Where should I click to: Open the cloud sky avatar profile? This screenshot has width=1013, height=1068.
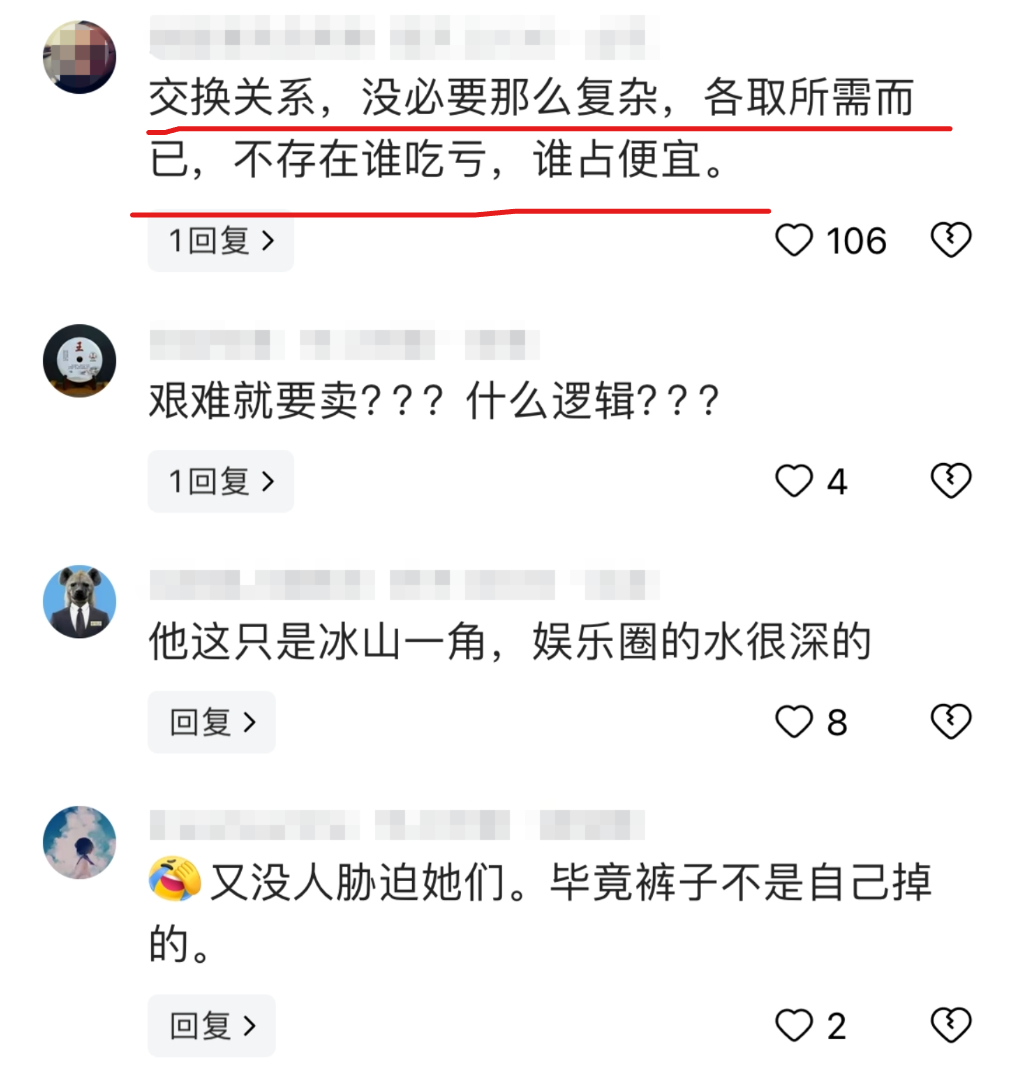coord(79,843)
